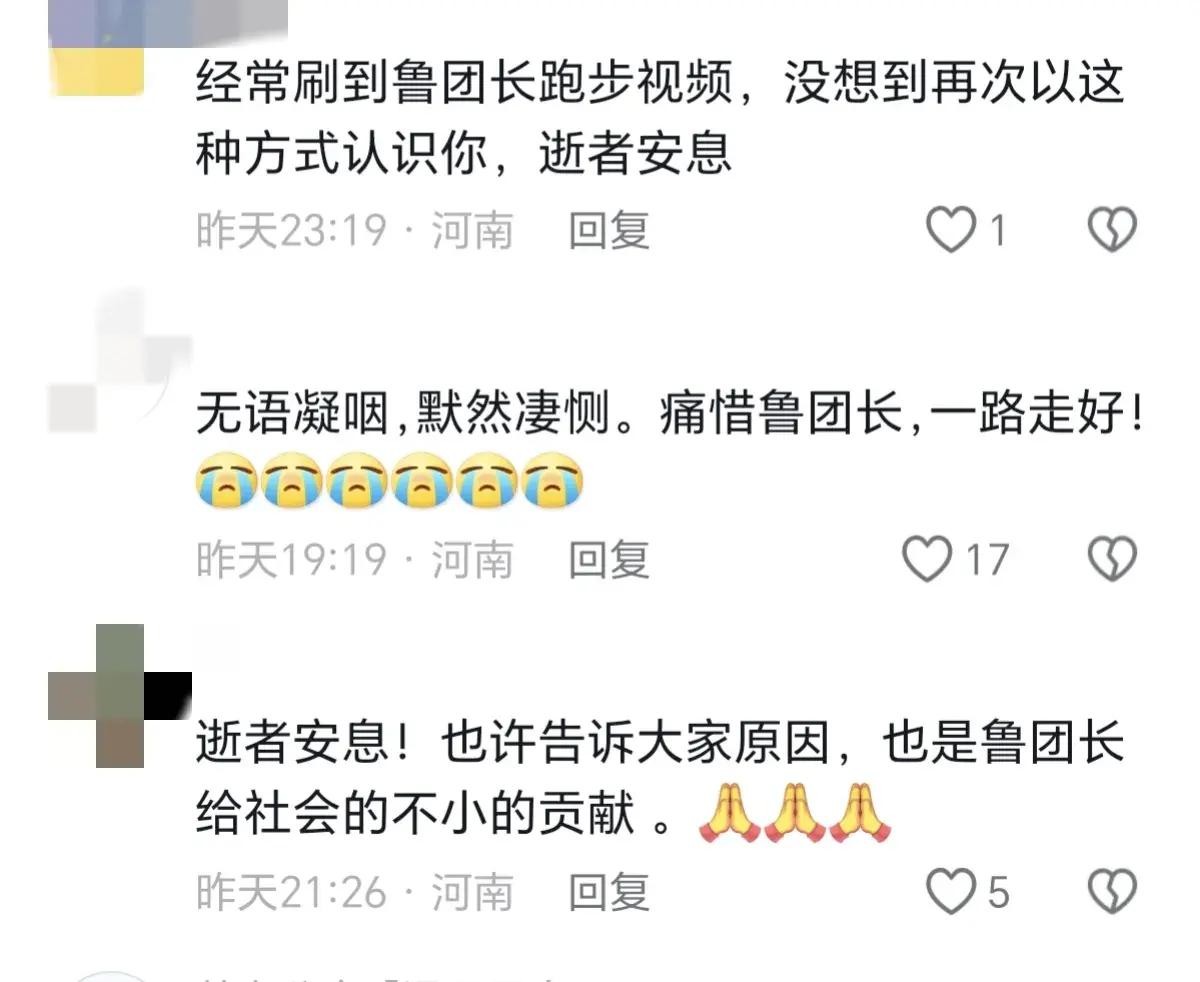Screen dimensions: 1200x982
Task: Like the comment posted at 昨天23:19
Action: click(950, 231)
